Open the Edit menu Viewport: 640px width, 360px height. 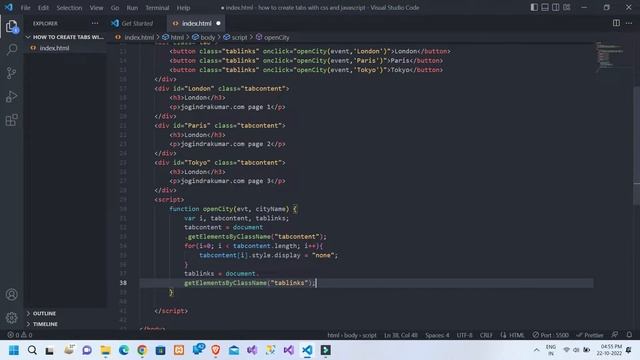tap(43, 8)
